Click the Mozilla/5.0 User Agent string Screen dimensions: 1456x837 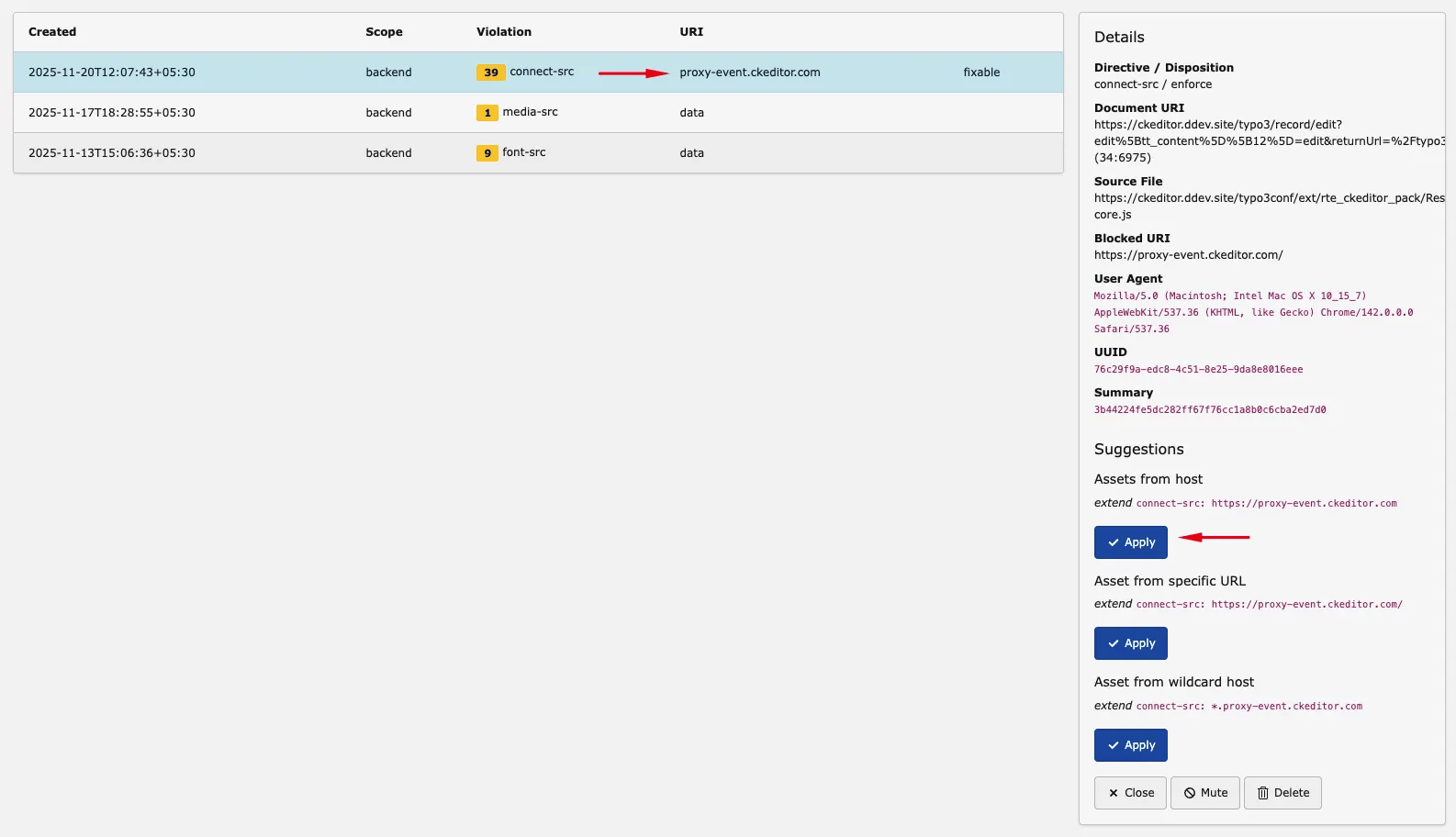coord(1253,313)
